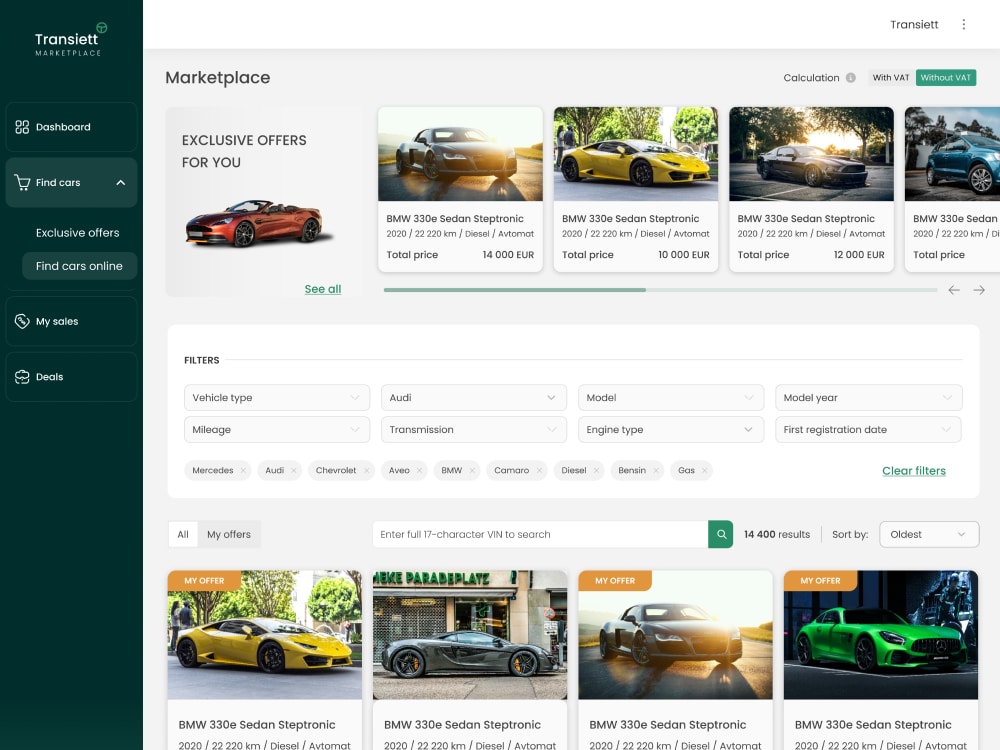Click the 14 400 results count
The height and width of the screenshot is (750, 1000).
click(x=777, y=534)
